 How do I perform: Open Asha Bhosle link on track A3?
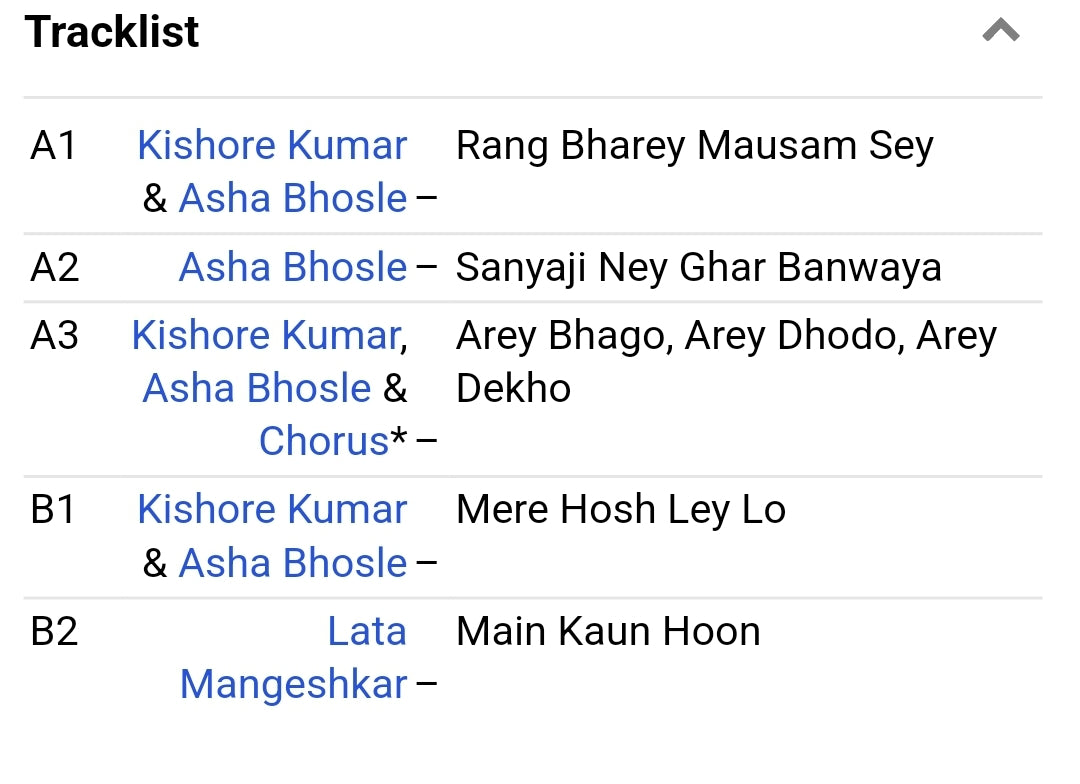point(257,388)
